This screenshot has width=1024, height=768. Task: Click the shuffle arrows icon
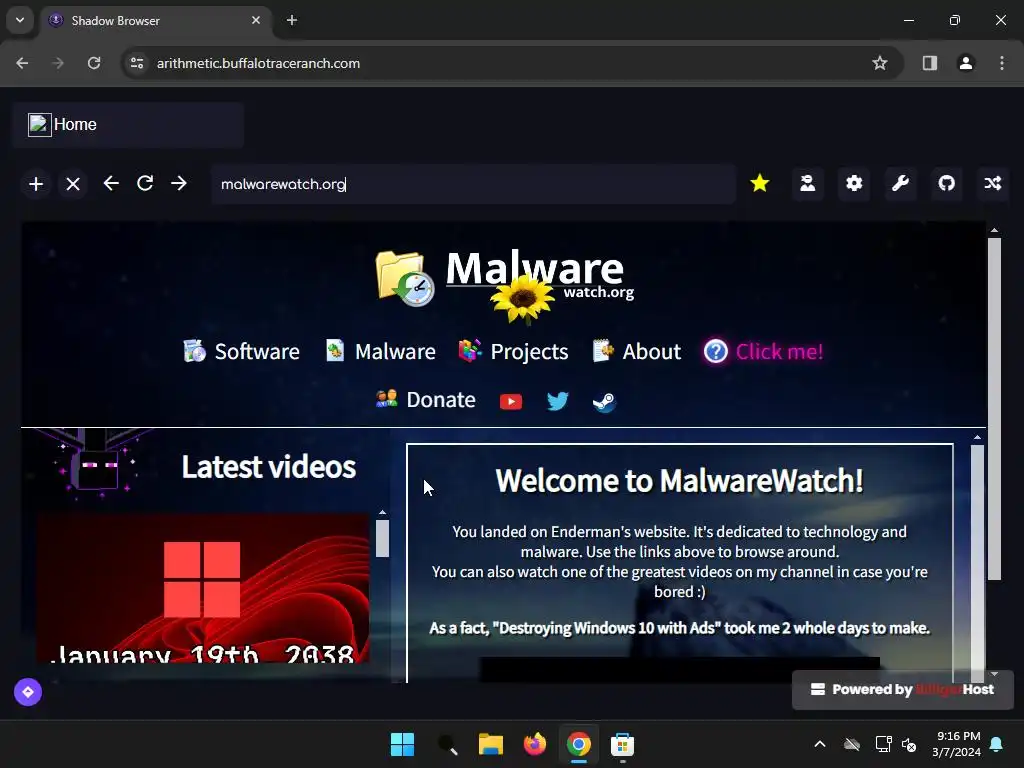click(993, 184)
